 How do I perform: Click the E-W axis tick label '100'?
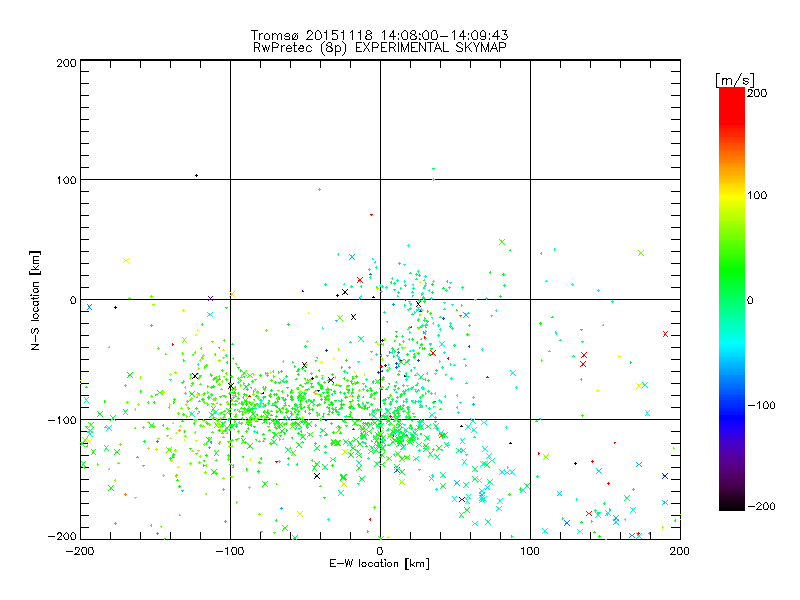[x=530, y=551]
